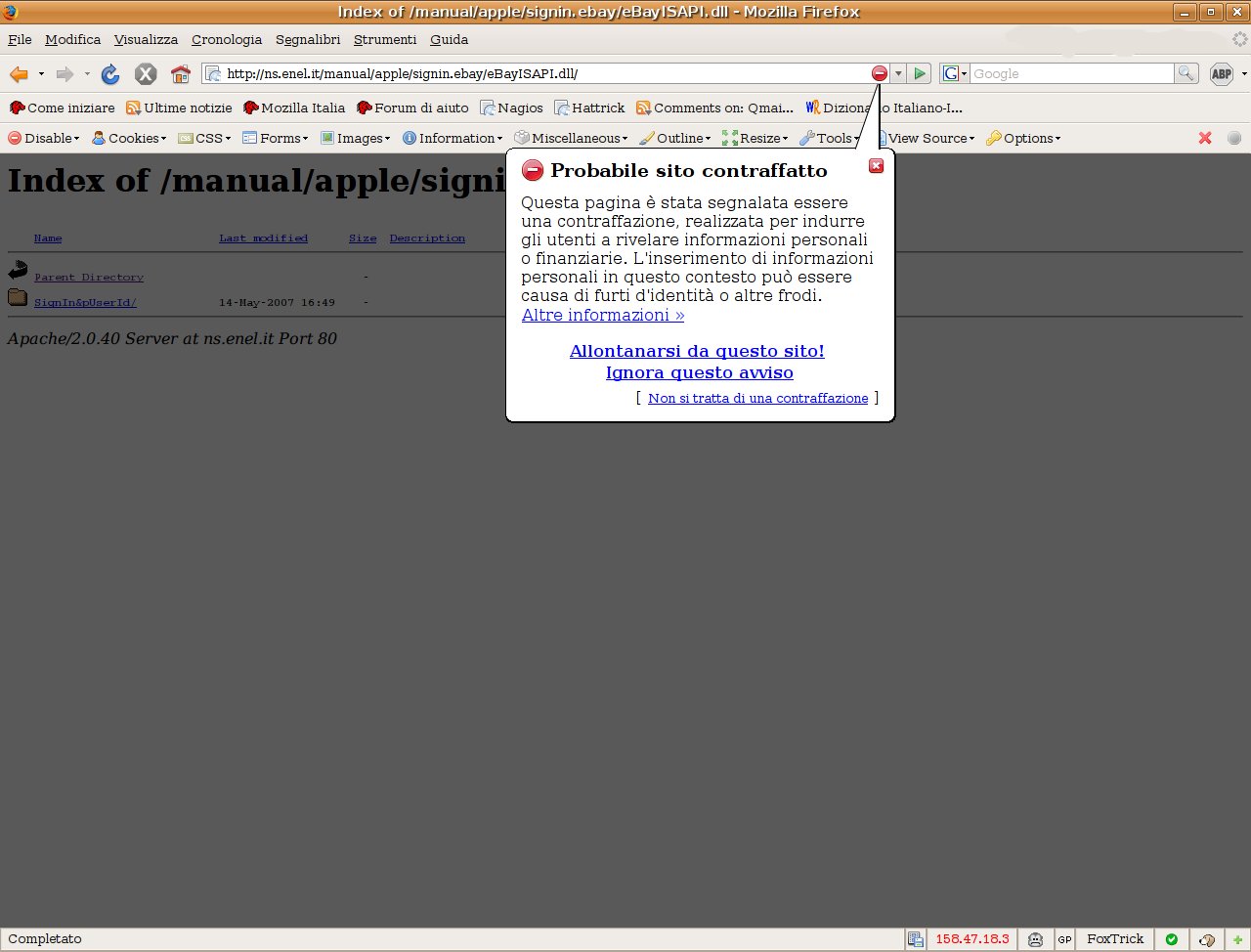
Task: Close the phishing warning popup
Action: [877, 166]
